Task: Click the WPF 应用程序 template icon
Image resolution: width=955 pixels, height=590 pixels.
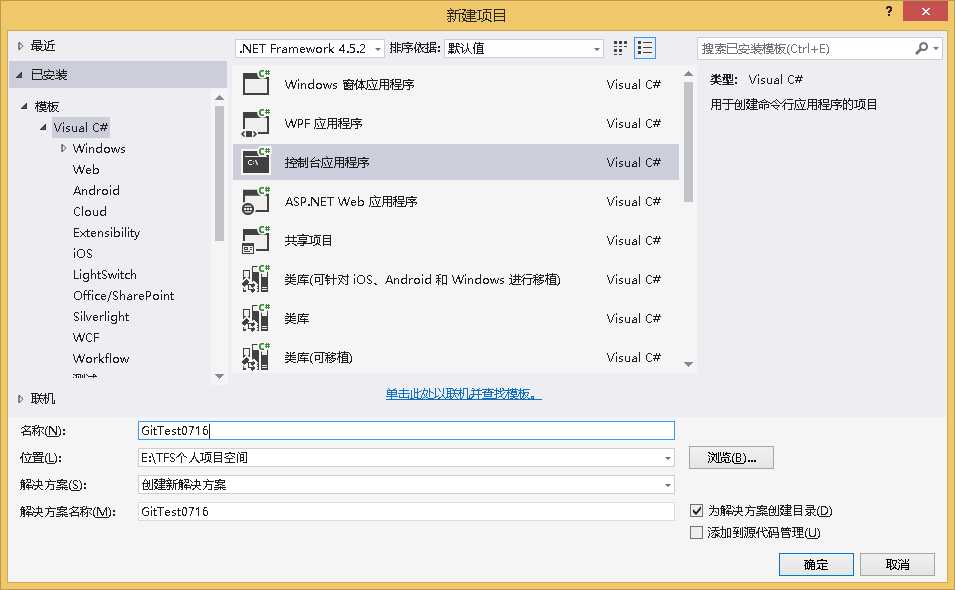Action: coord(256,122)
